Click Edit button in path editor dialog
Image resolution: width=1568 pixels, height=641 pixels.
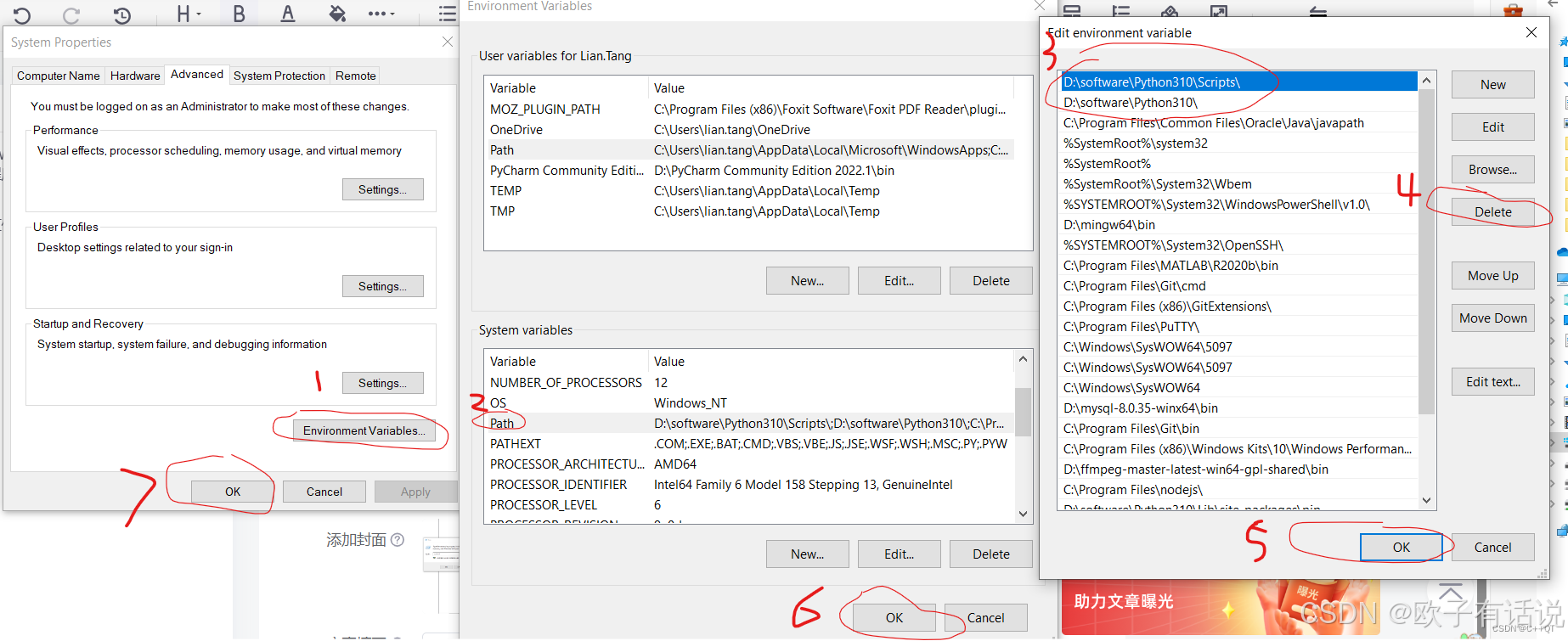[1493, 127]
